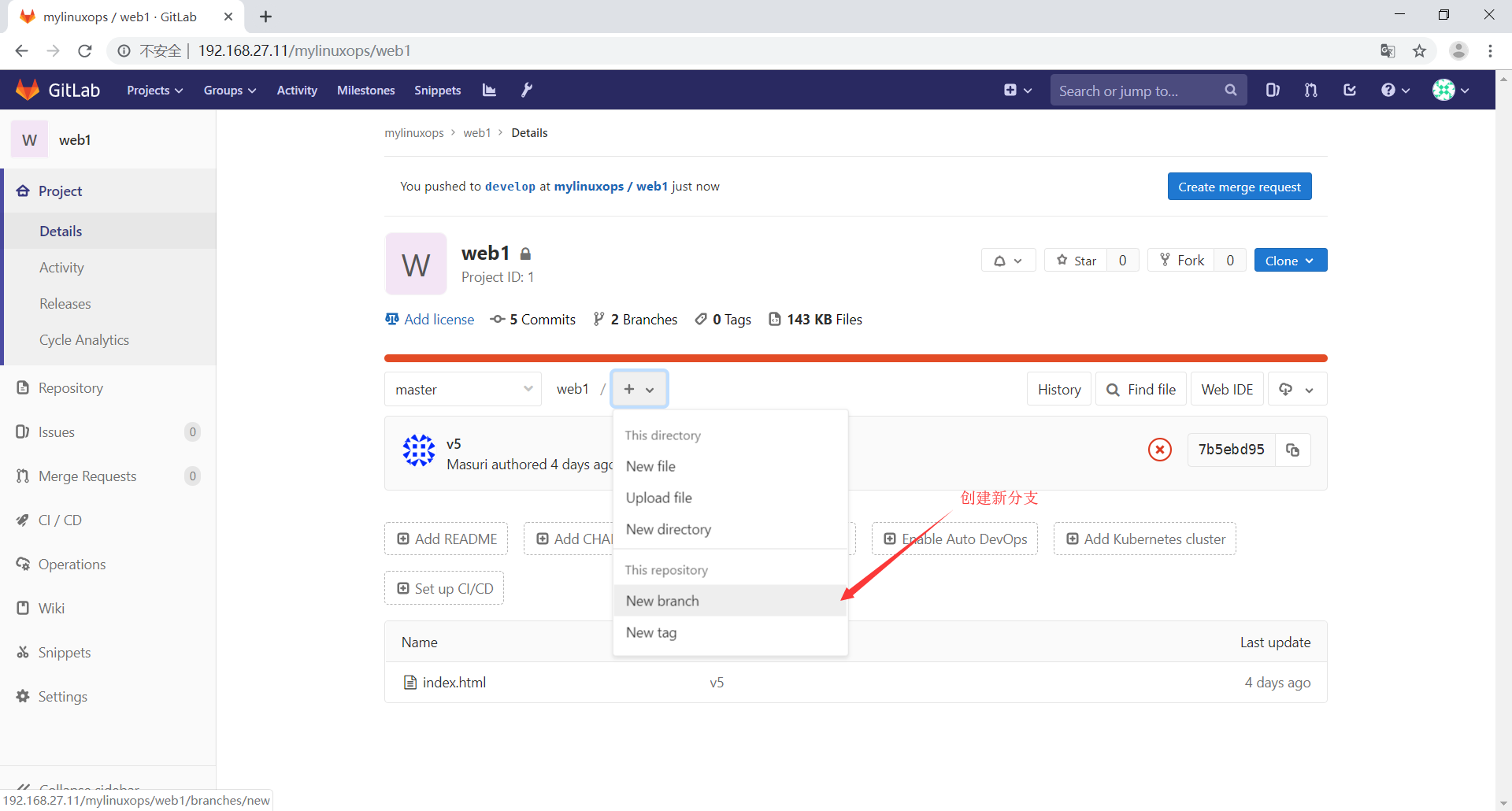The height and width of the screenshot is (811, 1512).
Task: Click the search magnifier icon
Action: (1231, 90)
